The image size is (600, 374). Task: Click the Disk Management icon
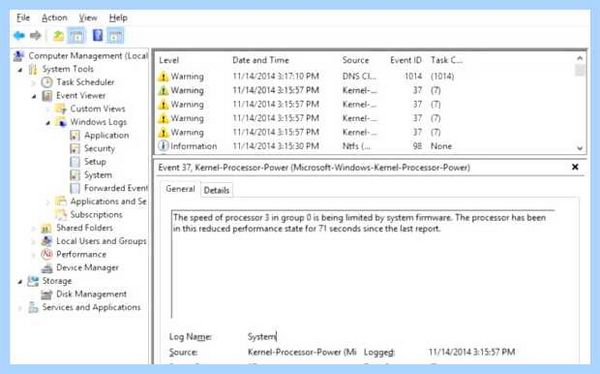coord(47,294)
